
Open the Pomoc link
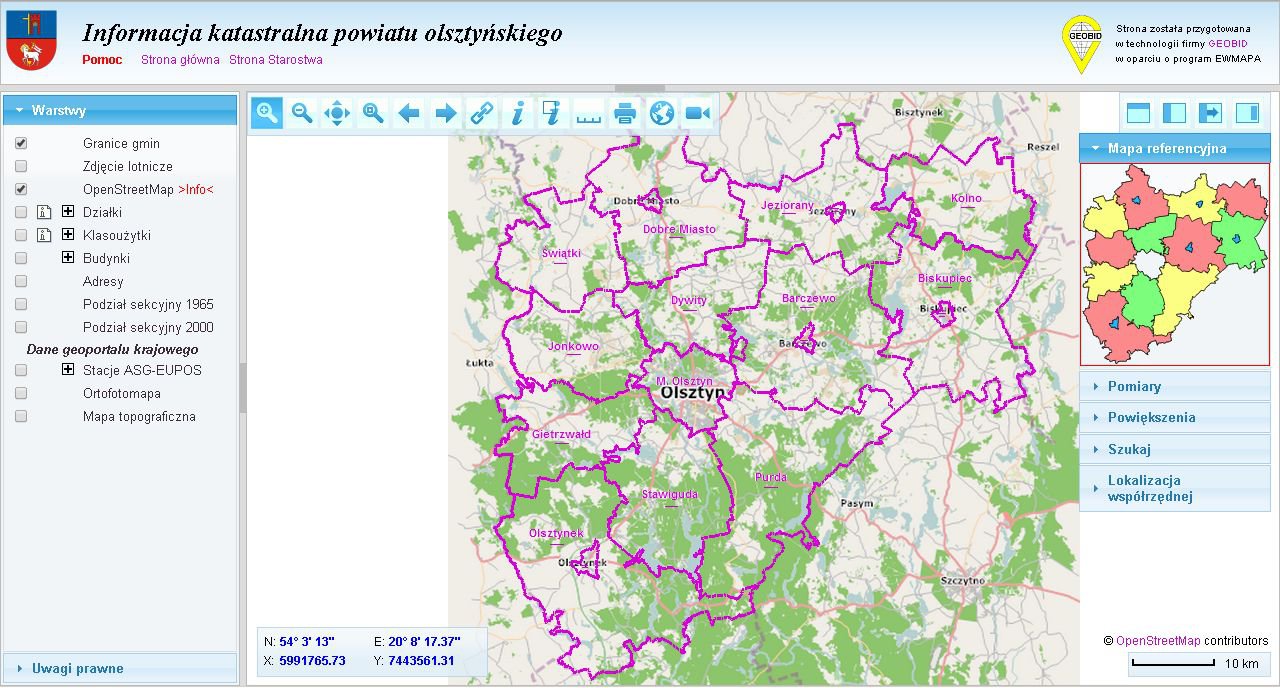(102, 60)
